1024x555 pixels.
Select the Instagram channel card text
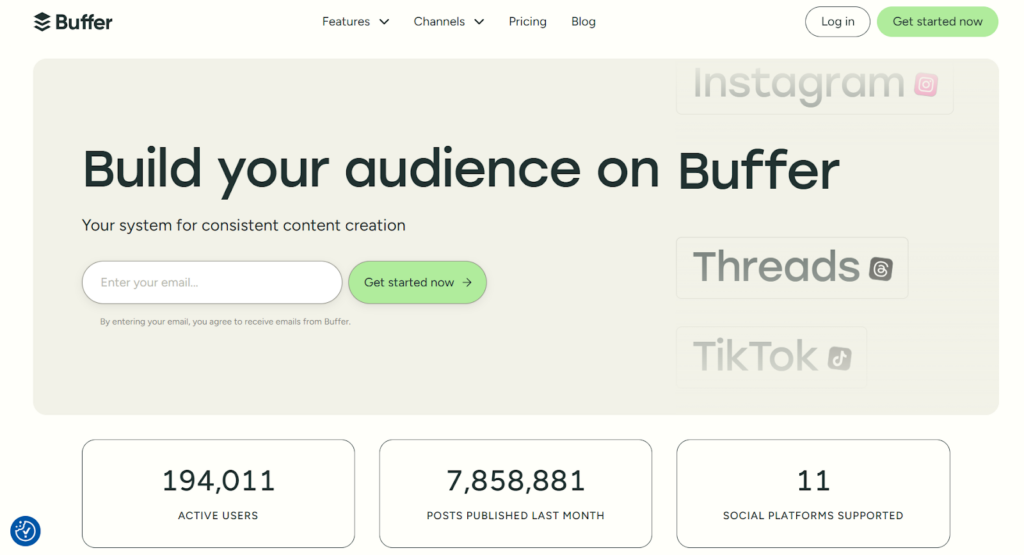click(x=798, y=84)
